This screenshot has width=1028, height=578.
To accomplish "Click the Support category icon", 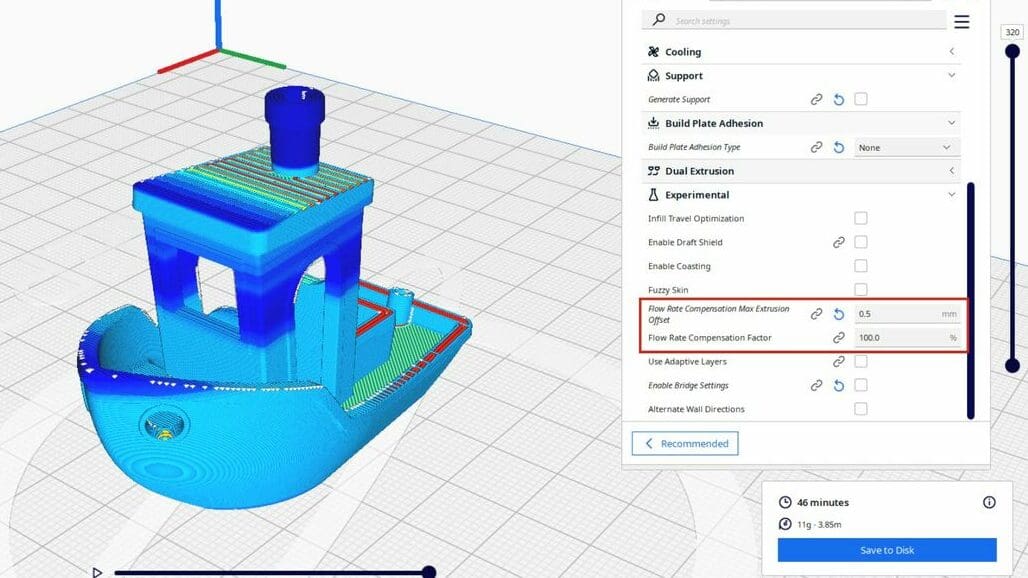I will point(653,76).
